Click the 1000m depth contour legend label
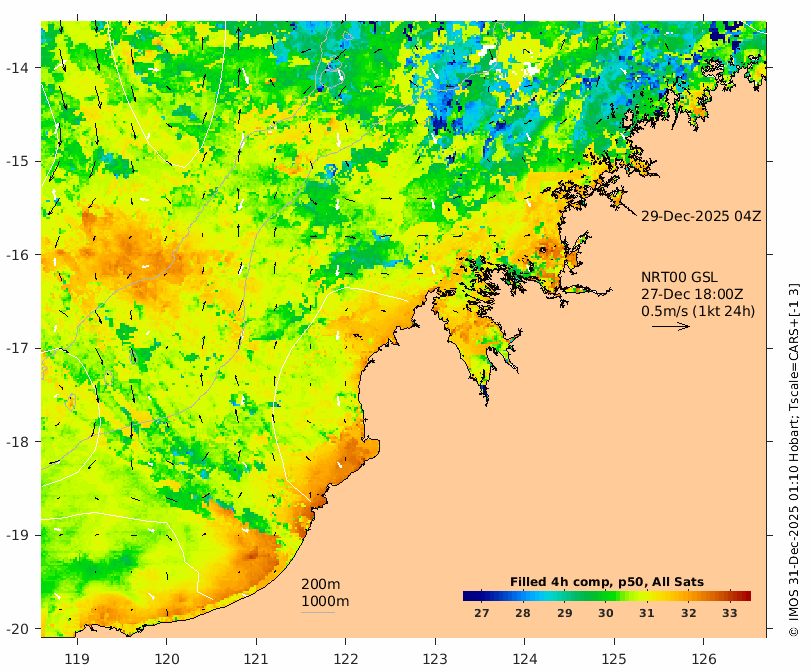810x672 pixels. [325, 601]
